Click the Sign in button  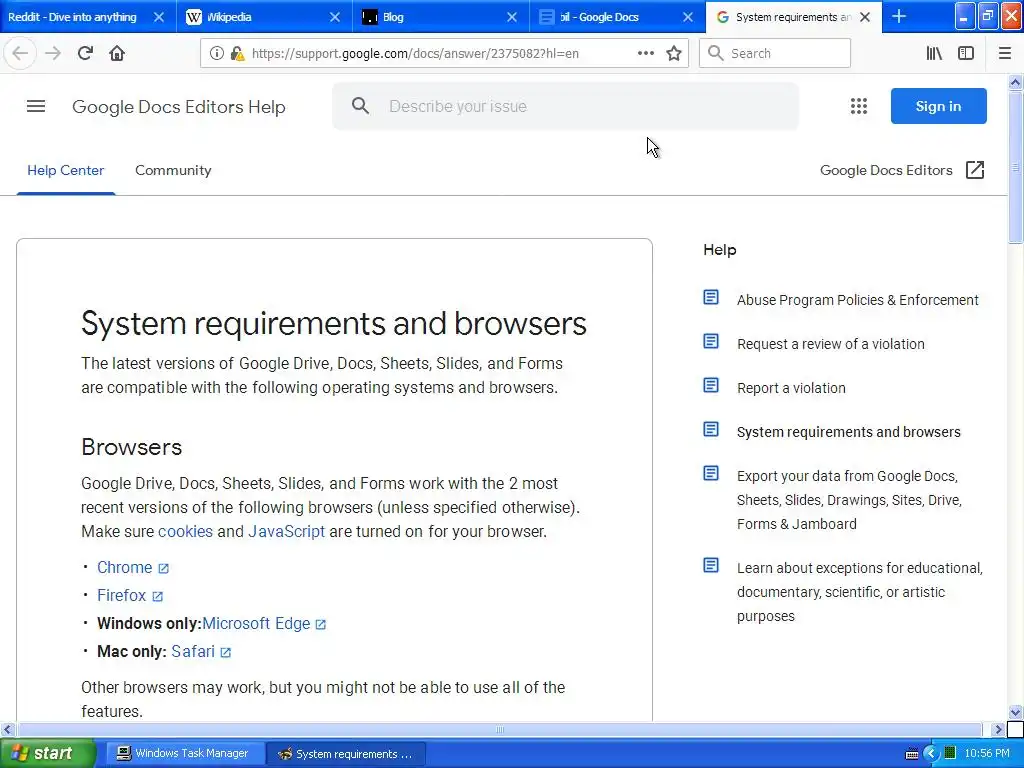(x=938, y=106)
